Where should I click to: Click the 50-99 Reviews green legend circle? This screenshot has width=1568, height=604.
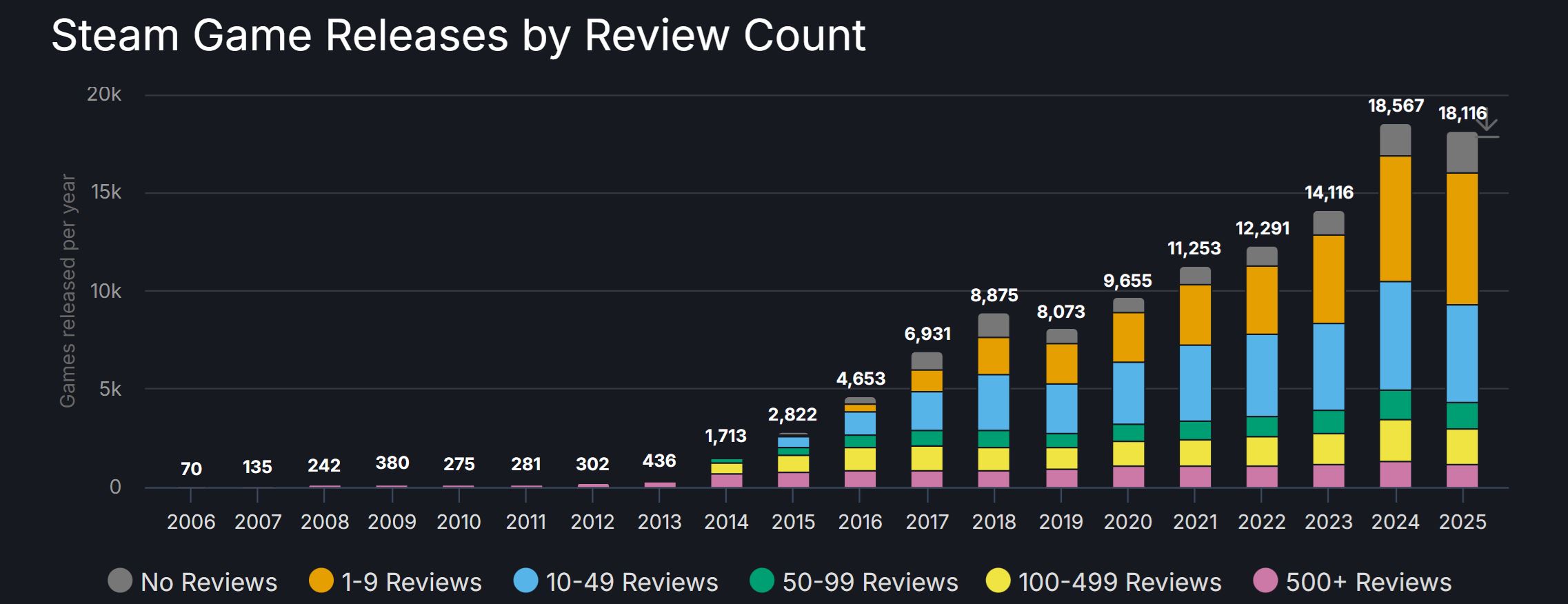(x=762, y=581)
